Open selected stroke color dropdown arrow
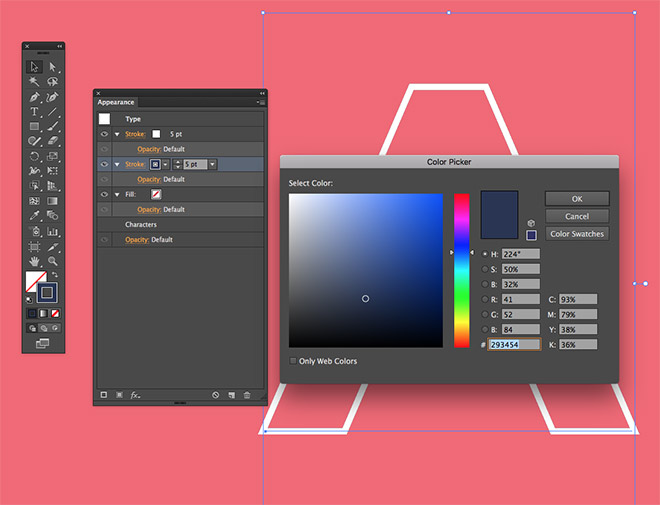 [x=166, y=164]
